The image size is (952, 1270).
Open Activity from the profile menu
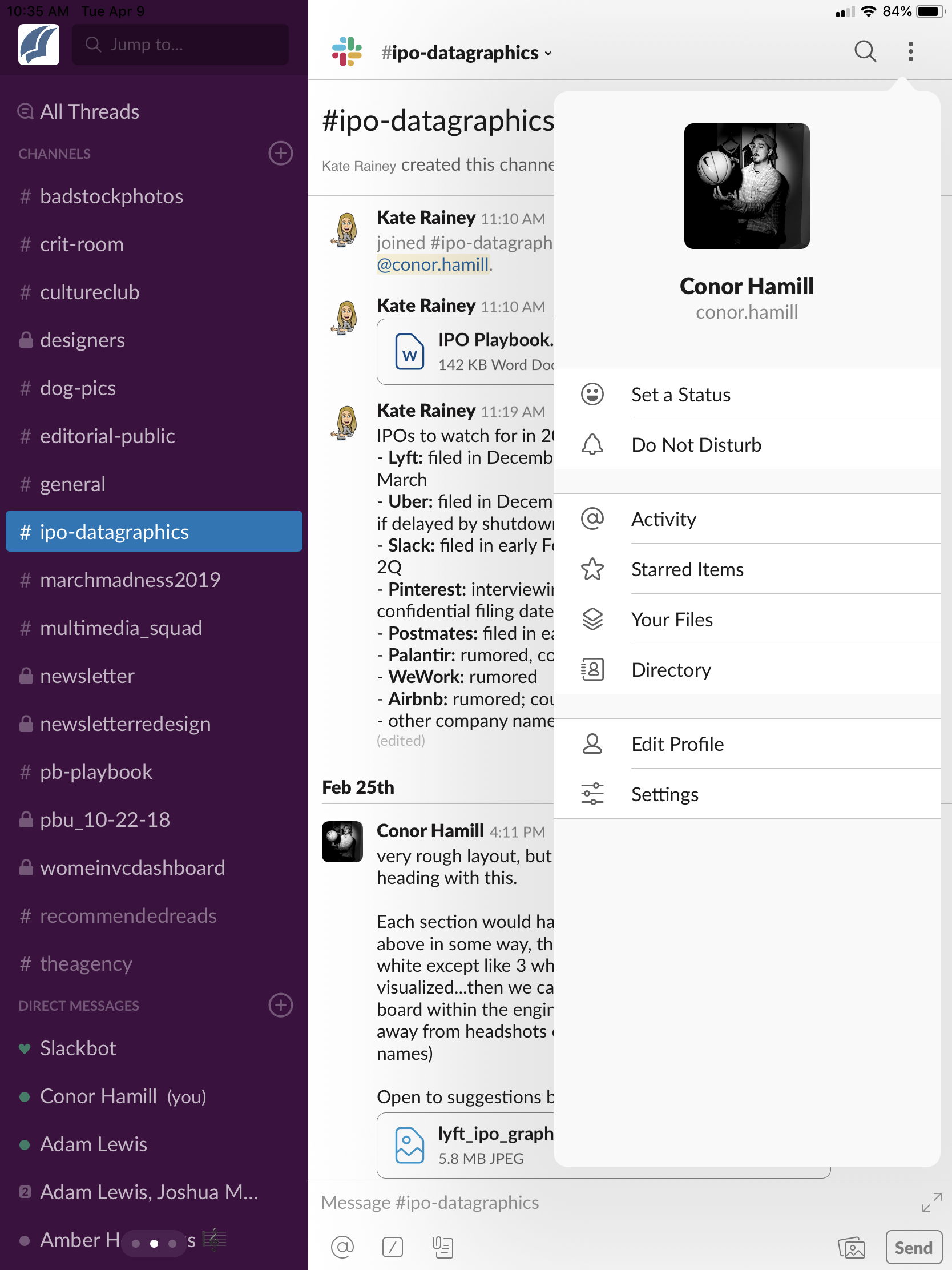click(747, 519)
